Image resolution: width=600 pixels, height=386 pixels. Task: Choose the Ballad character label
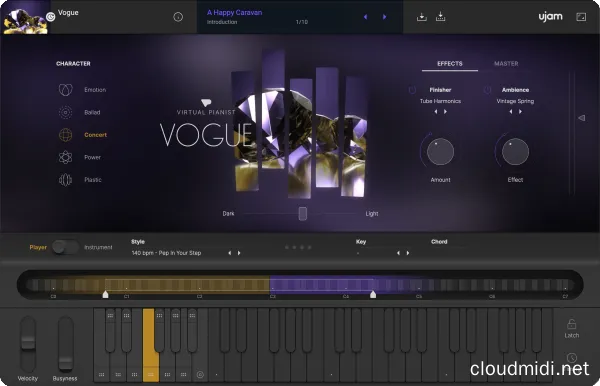pos(92,112)
